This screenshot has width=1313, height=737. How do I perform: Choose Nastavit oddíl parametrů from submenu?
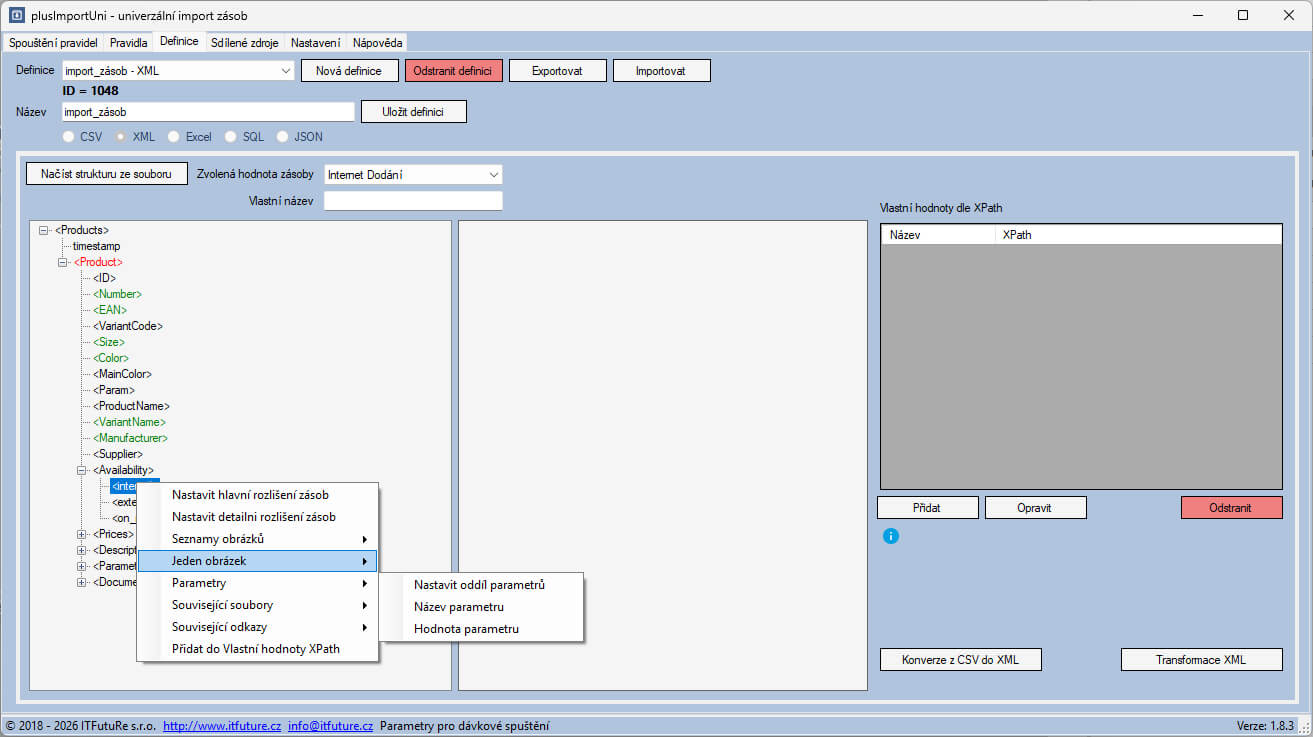pos(479,585)
